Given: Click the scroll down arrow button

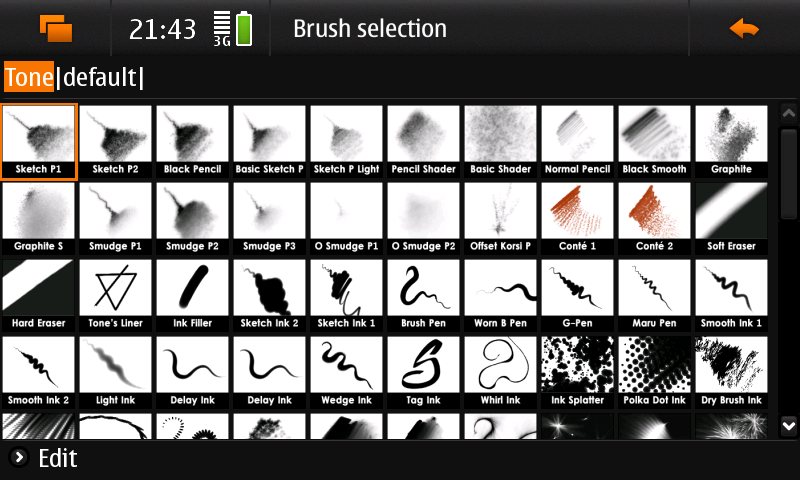Looking at the screenshot, I should [789, 425].
